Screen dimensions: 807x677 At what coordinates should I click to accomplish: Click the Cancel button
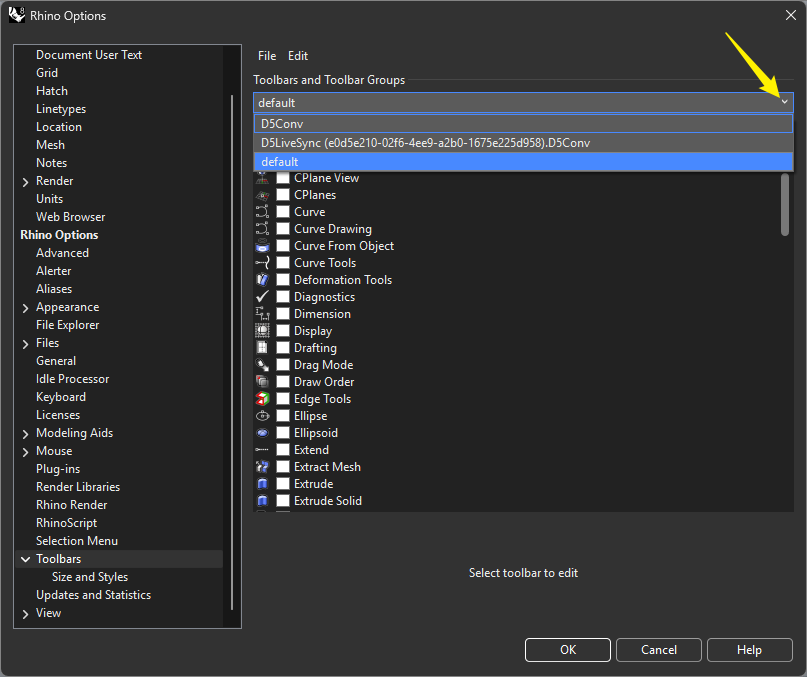point(659,650)
